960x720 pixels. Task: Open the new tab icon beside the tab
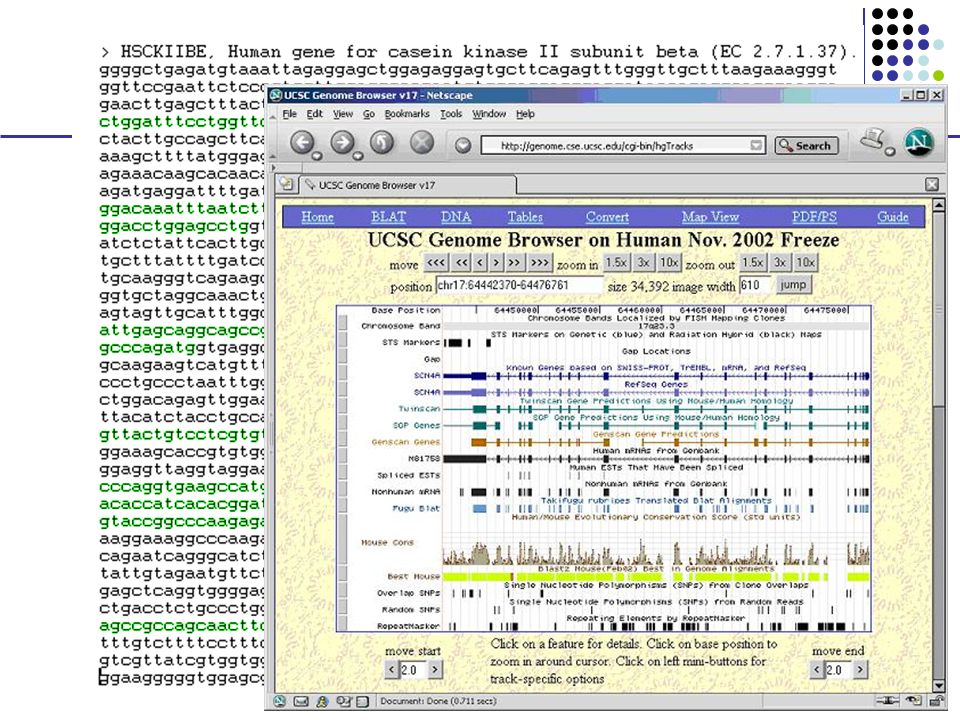(286, 184)
